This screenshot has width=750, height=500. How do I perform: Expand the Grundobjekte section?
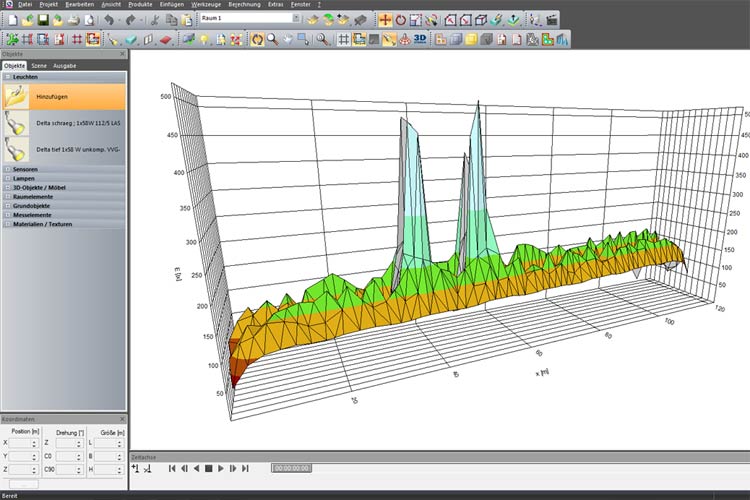point(8,205)
